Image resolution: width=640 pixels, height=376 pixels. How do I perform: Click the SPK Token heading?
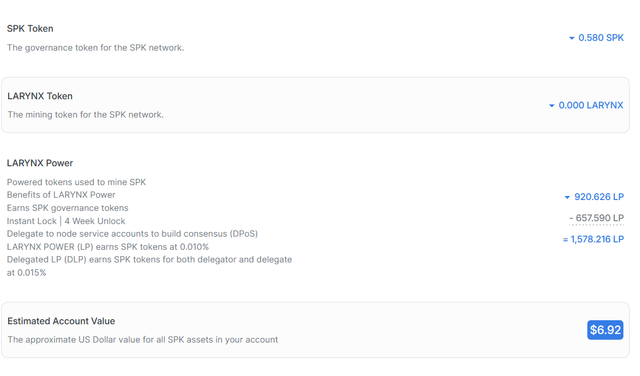point(30,29)
